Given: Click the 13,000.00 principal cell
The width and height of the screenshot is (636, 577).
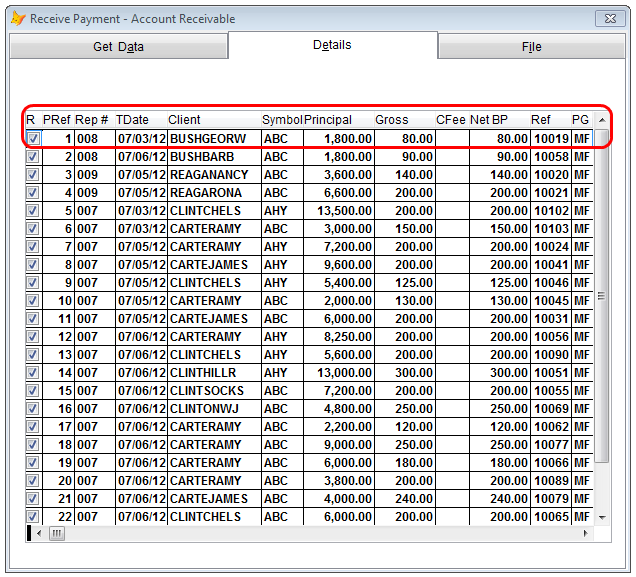Looking at the screenshot, I should 339,373.
